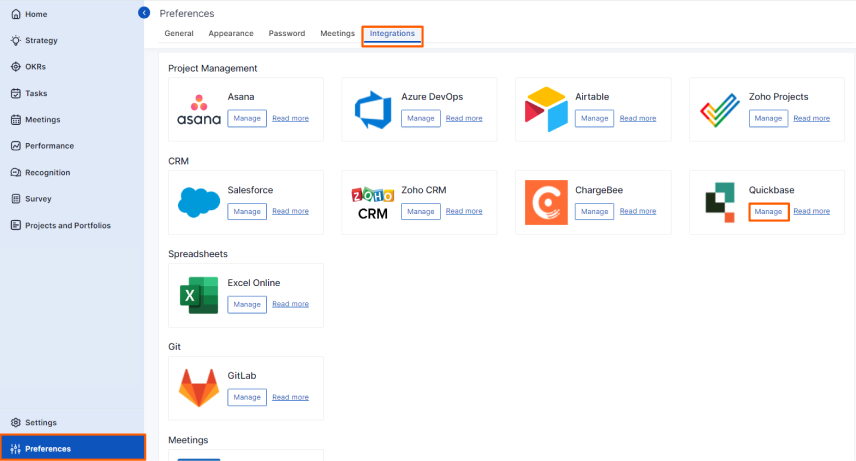This screenshot has width=856, height=461.
Task: Open Read more link for GitLab
Action: point(290,397)
